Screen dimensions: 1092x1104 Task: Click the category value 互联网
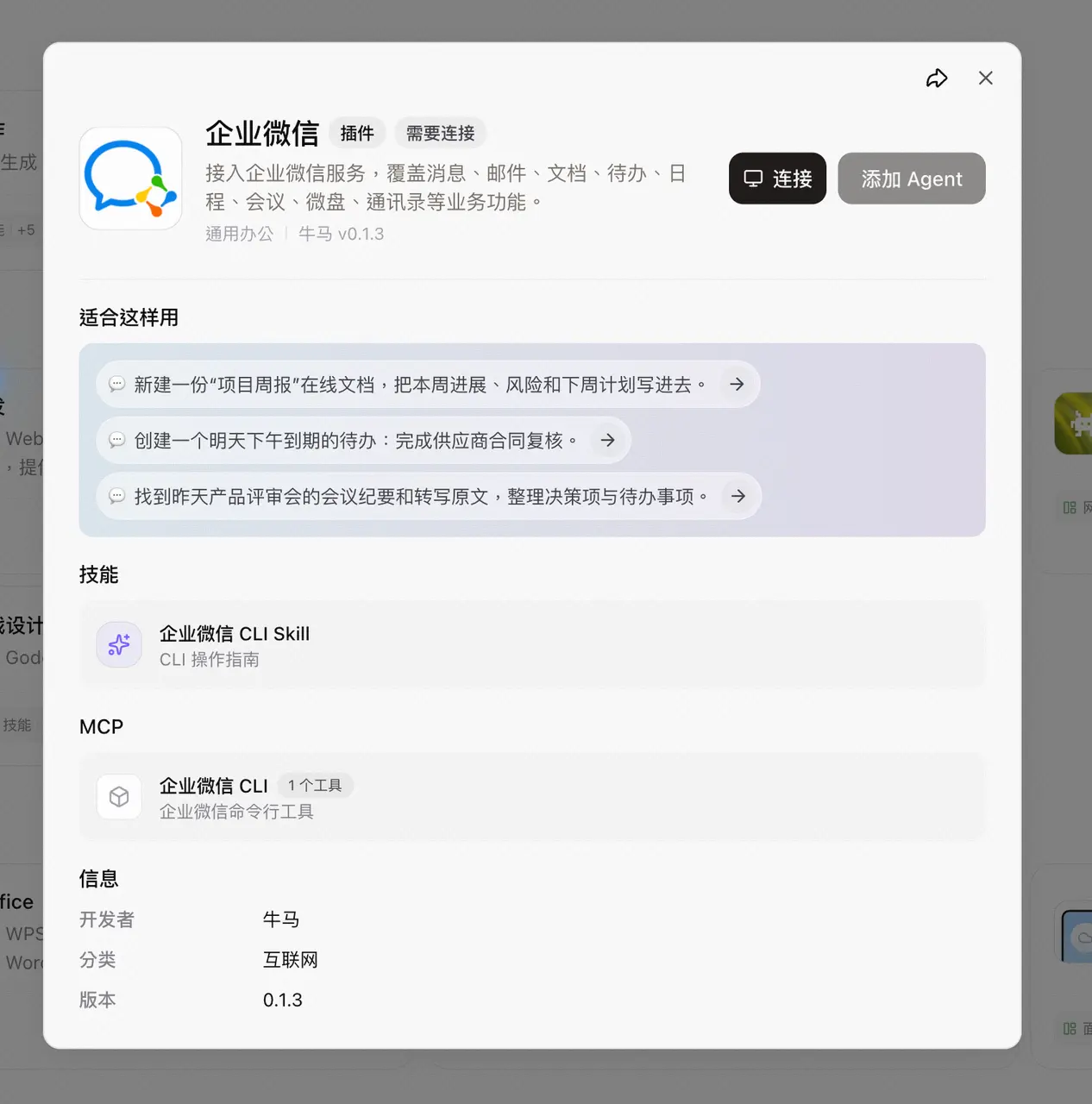coord(291,960)
